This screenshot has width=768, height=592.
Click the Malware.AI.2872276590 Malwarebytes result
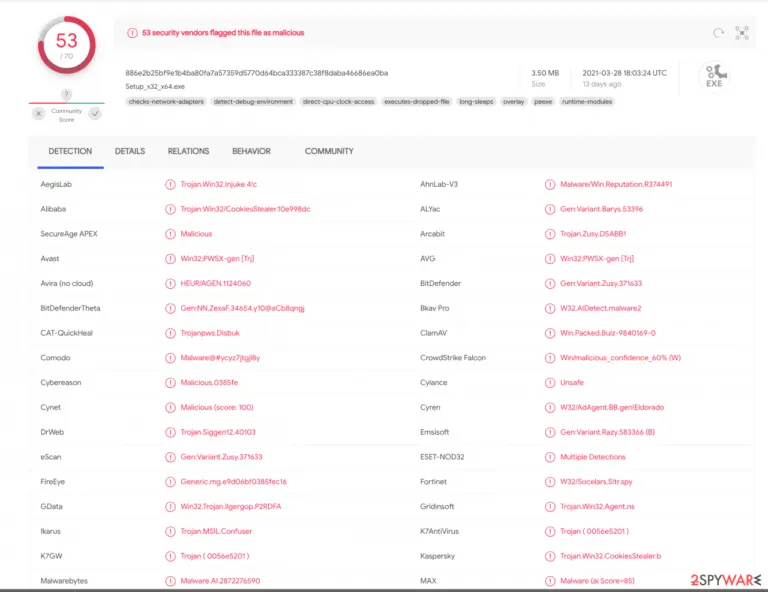220,581
